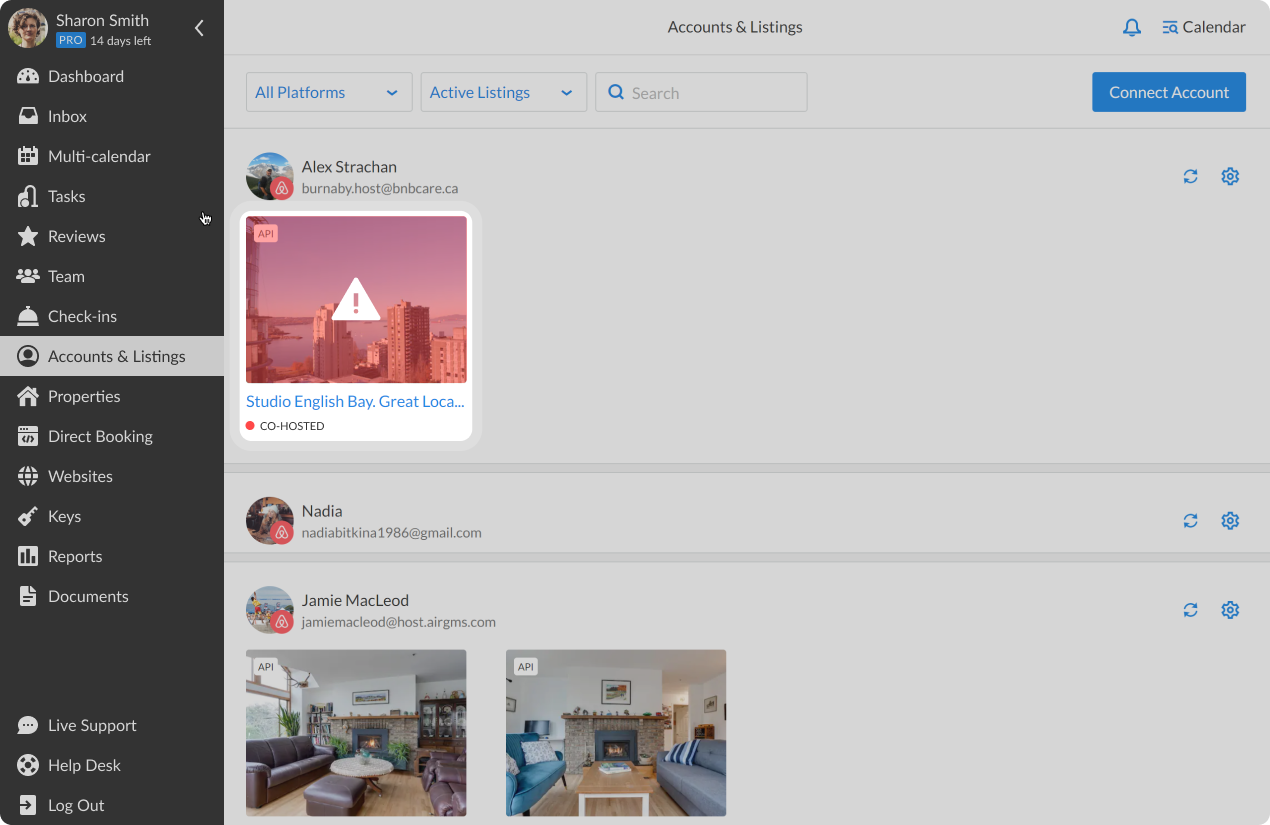Screen dimensions: 1270x825
Task: Open the Accounts & Listings menu item
Action: (112, 356)
